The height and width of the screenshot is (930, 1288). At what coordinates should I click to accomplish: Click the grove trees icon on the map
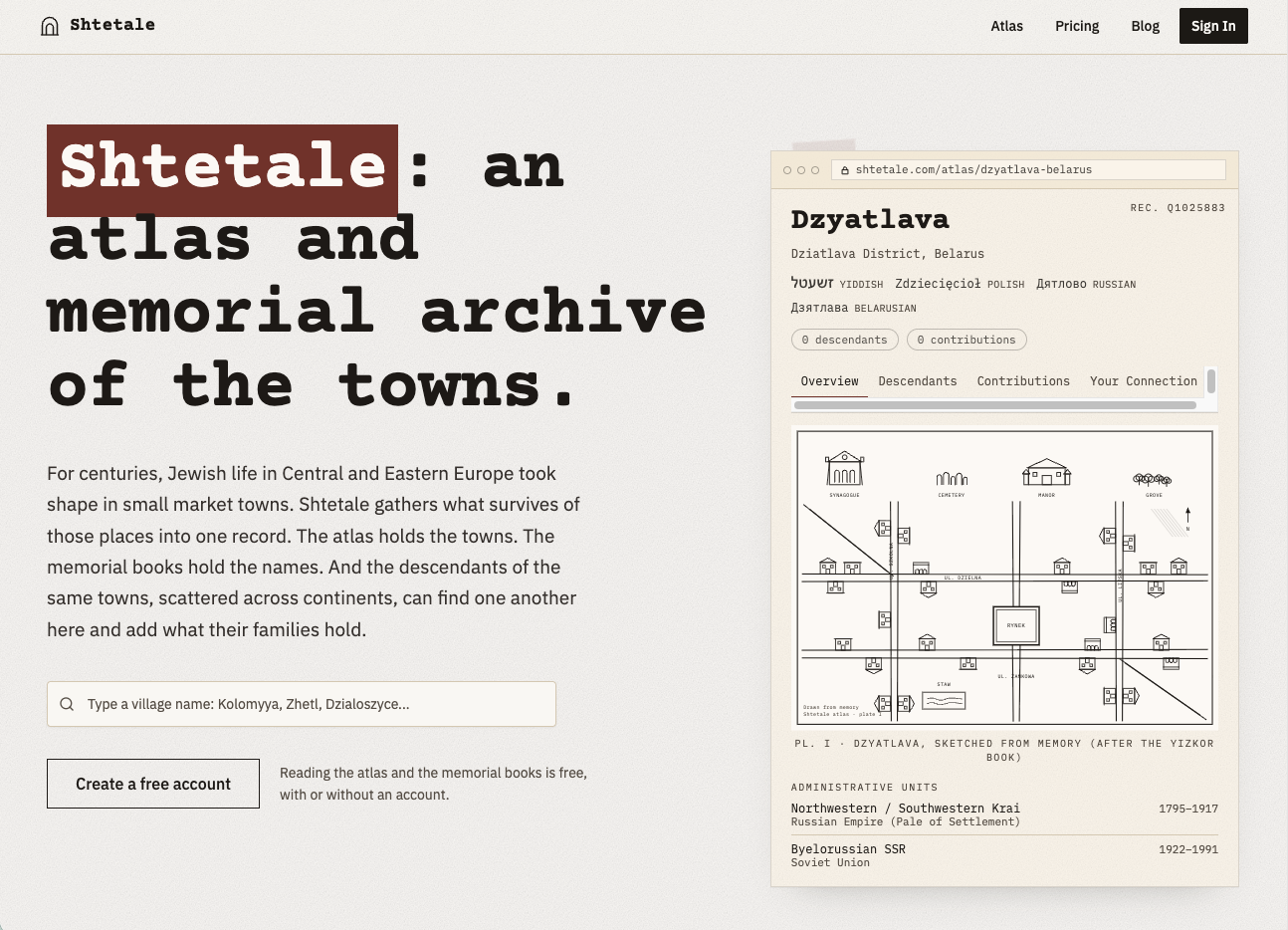1153,479
